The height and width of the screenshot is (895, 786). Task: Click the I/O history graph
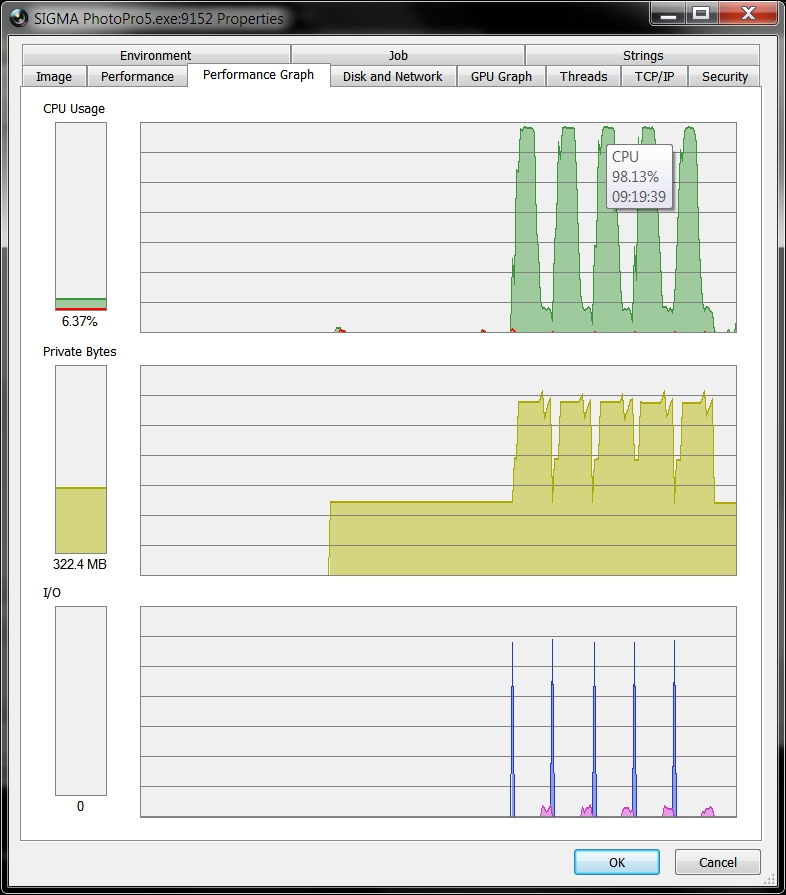click(x=438, y=712)
